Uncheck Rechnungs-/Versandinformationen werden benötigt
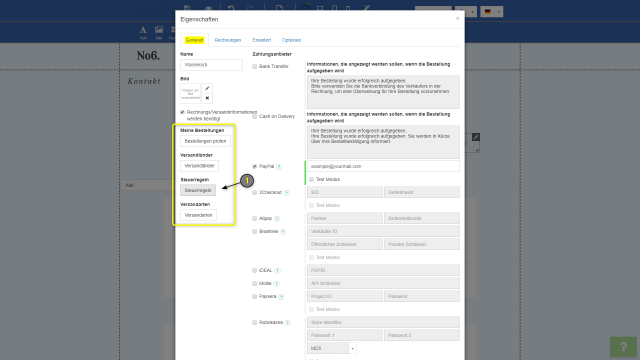The image size is (640, 360). click(182, 112)
